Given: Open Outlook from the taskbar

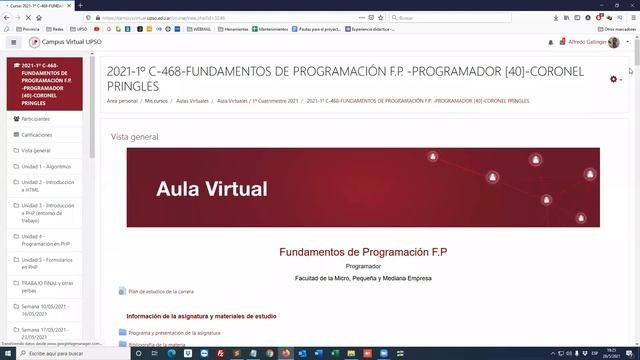Looking at the screenshot, I should coord(302,353).
